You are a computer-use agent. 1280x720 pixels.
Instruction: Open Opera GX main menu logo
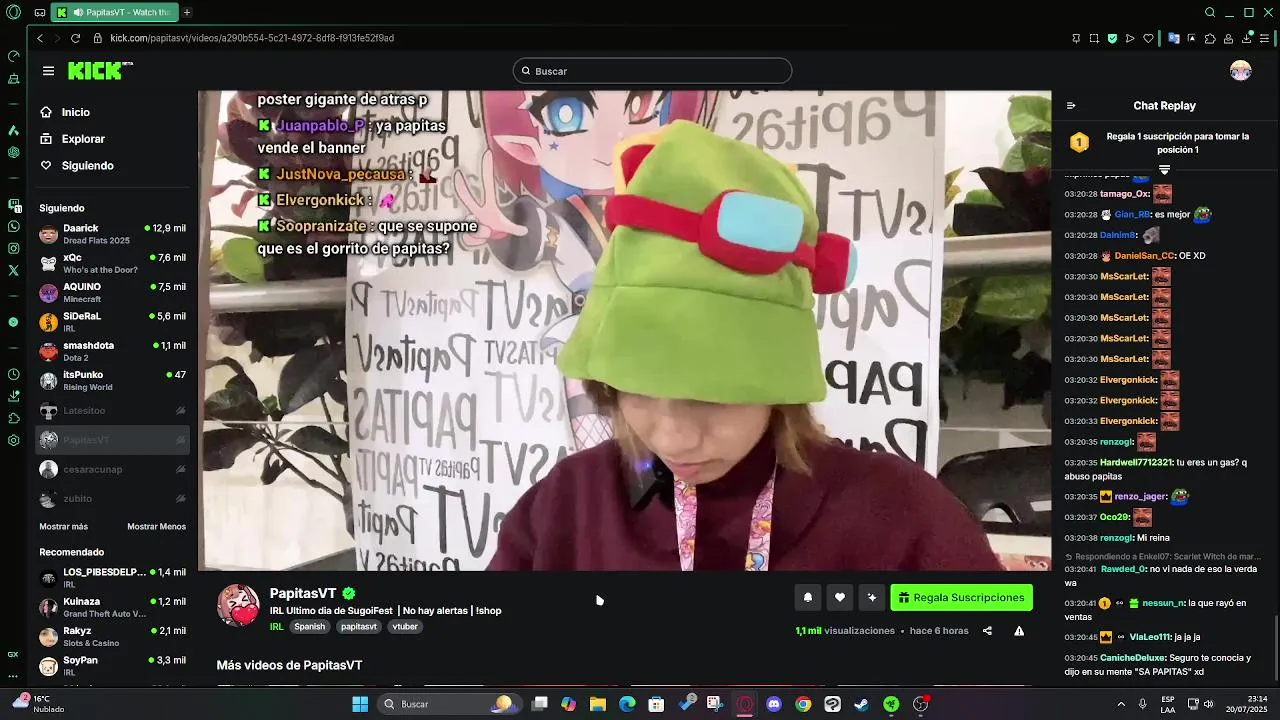(x=13, y=12)
